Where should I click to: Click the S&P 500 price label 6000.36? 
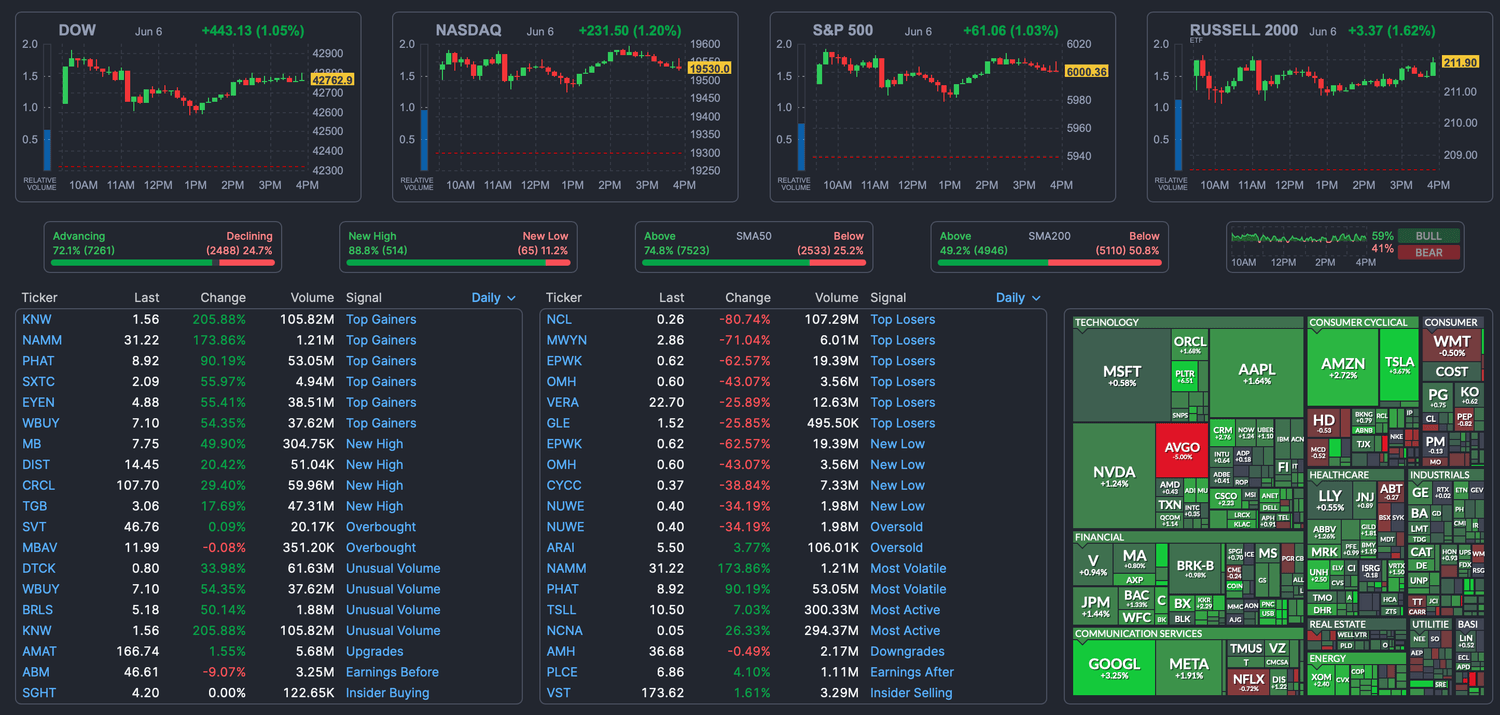tap(1086, 72)
